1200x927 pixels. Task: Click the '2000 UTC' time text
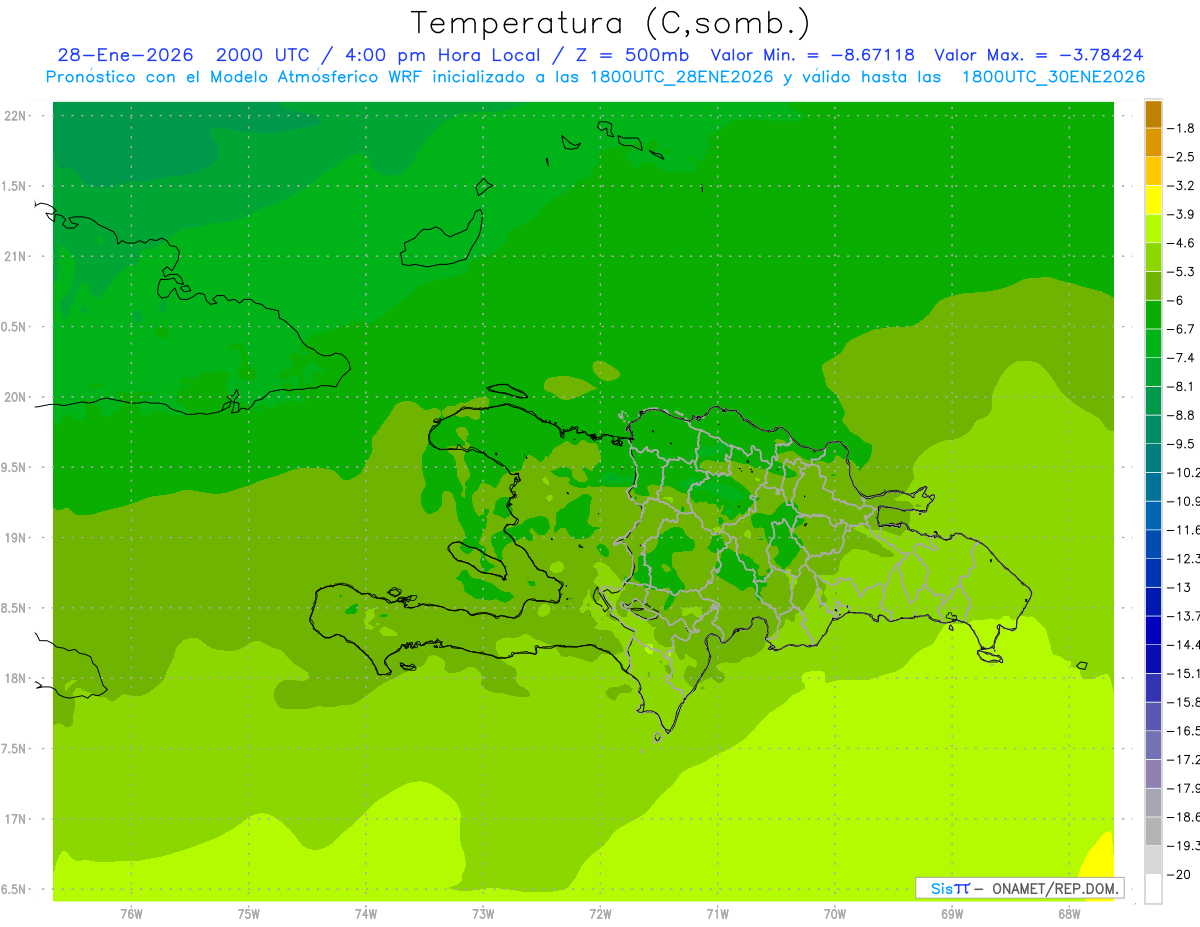(263, 56)
